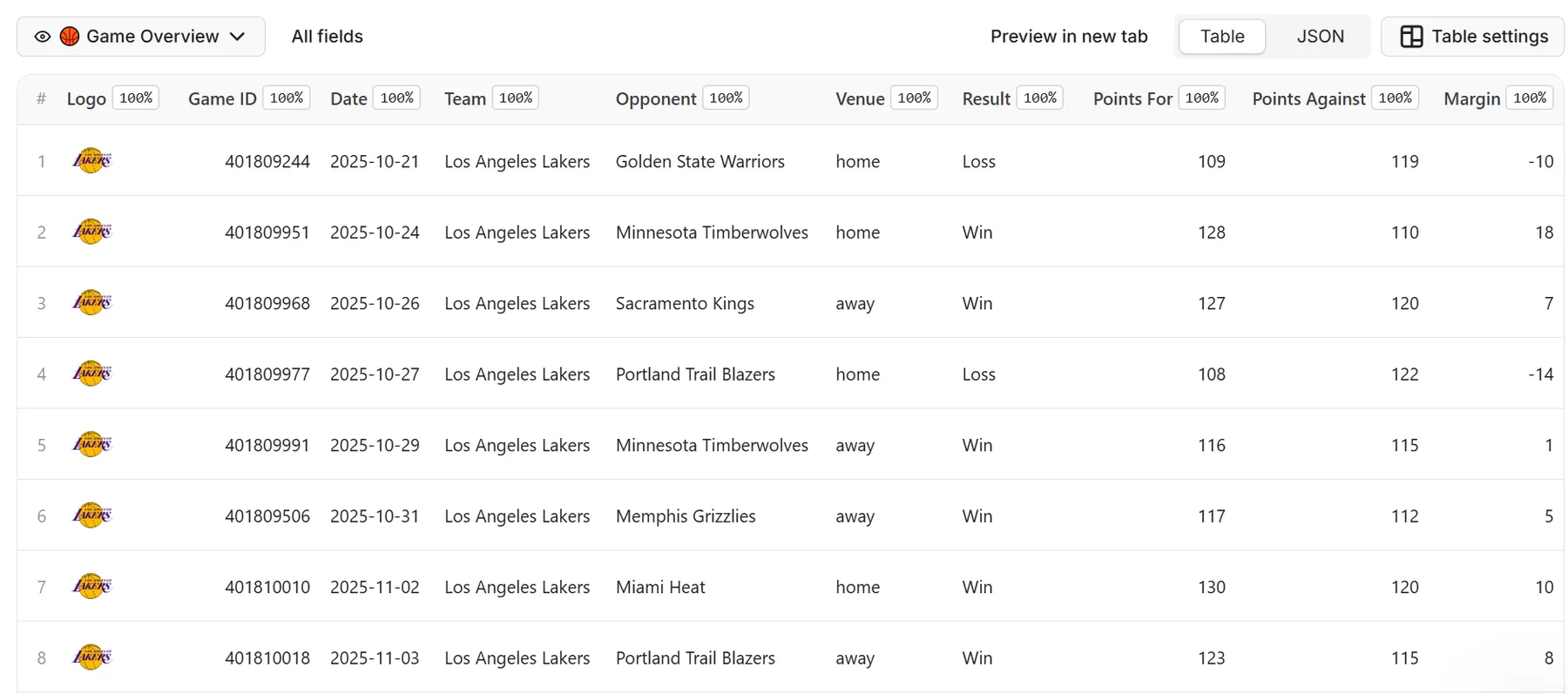Open Preview in new tab link
The width and height of the screenshot is (1568, 694).
[x=1068, y=37]
